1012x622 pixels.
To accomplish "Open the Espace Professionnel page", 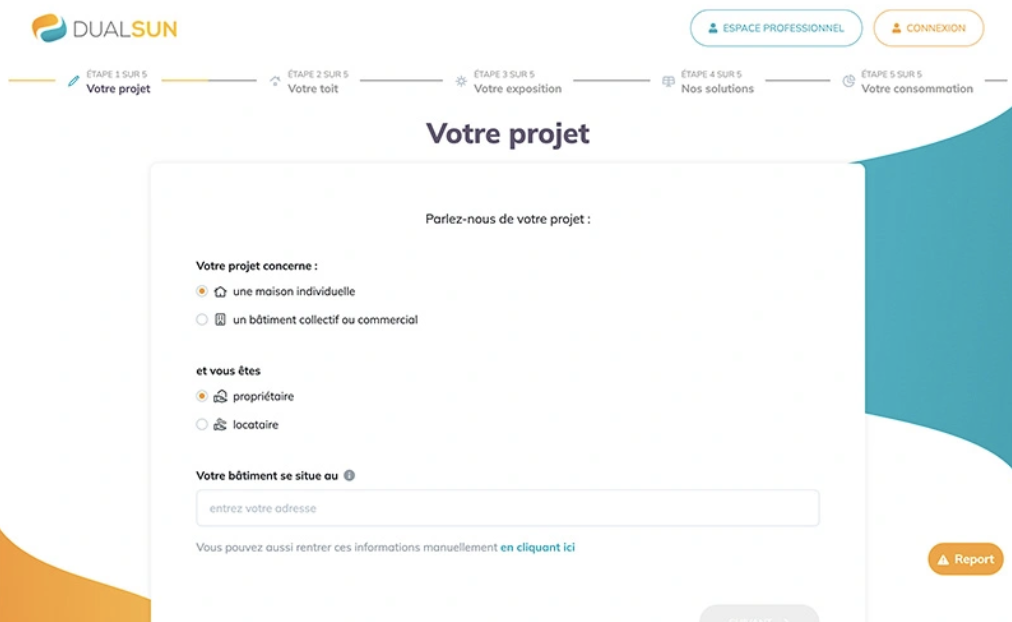I will [776, 28].
